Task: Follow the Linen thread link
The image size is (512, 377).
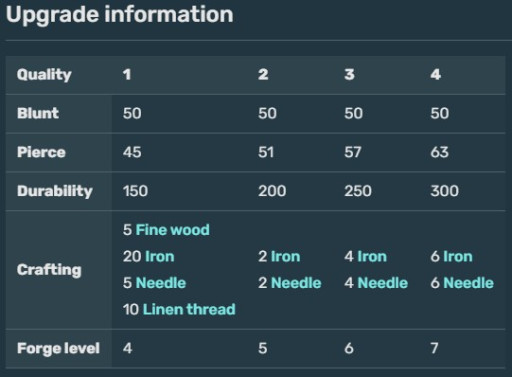Action: 189,309
